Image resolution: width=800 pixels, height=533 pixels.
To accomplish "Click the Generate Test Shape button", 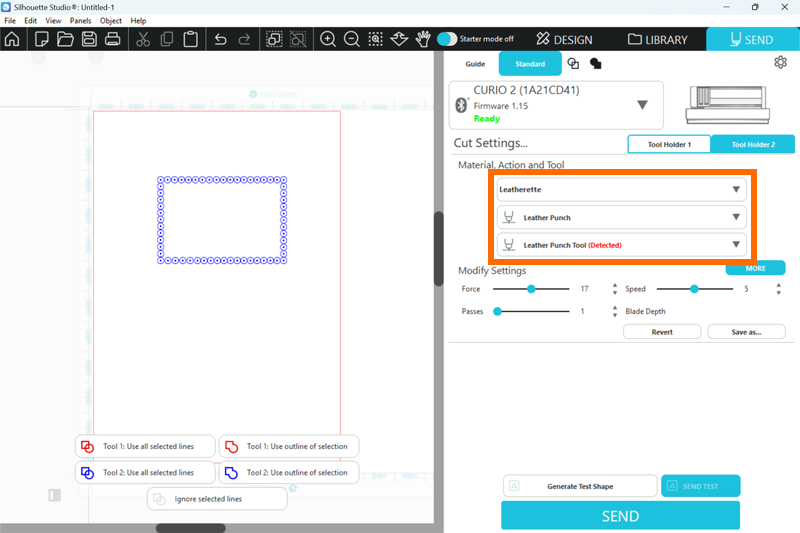I will coord(580,486).
